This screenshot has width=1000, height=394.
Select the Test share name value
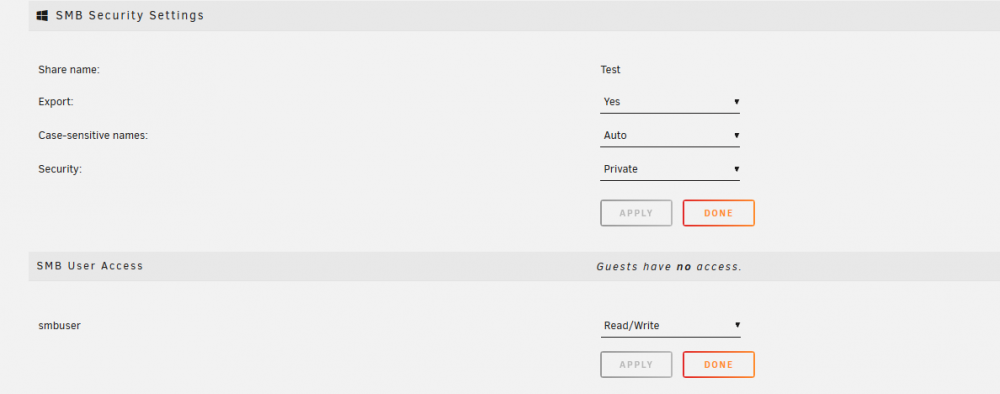[x=610, y=69]
